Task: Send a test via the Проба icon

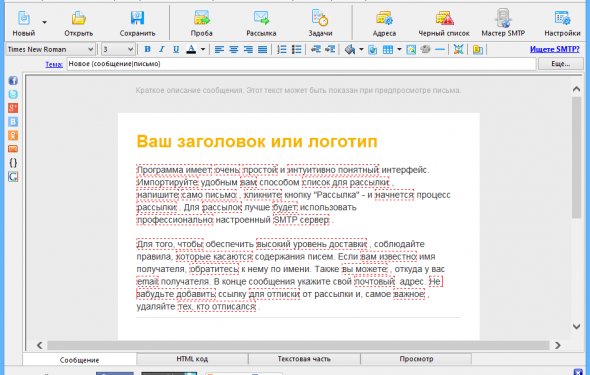Action: (x=202, y=18)
